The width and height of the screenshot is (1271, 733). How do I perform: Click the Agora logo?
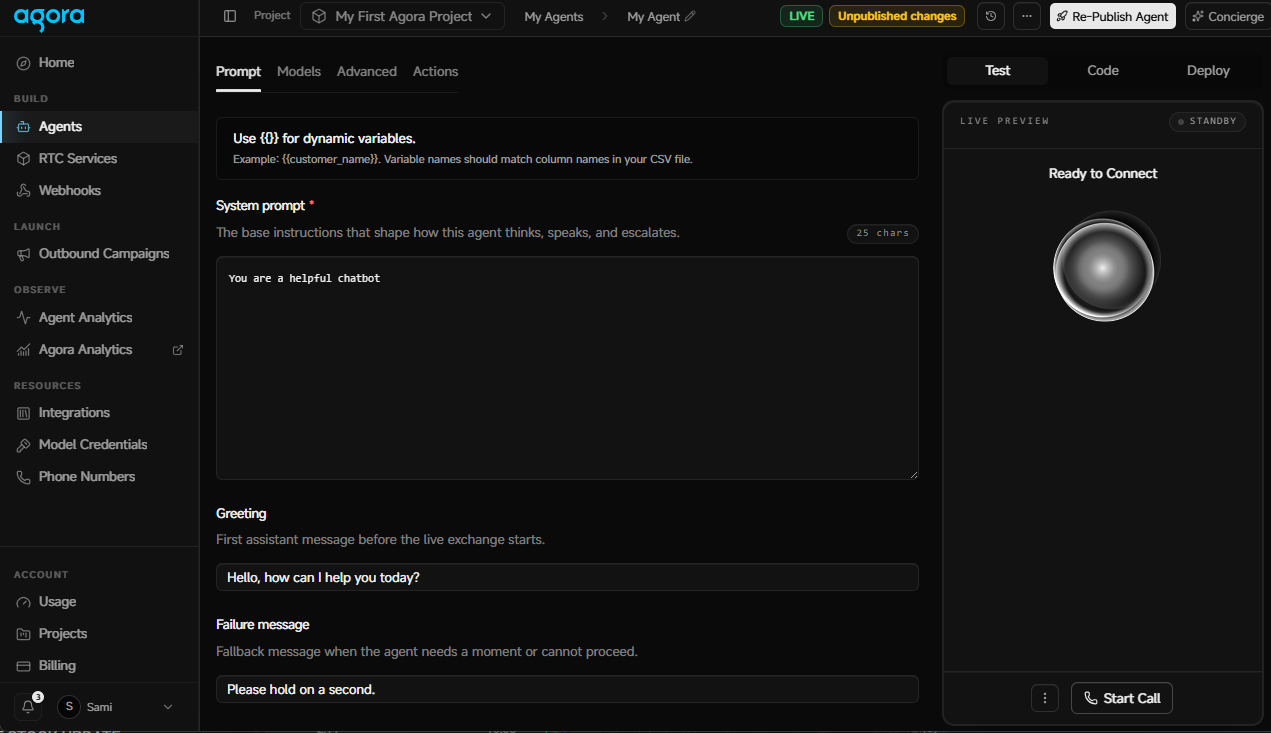click(x=49, y=17)
